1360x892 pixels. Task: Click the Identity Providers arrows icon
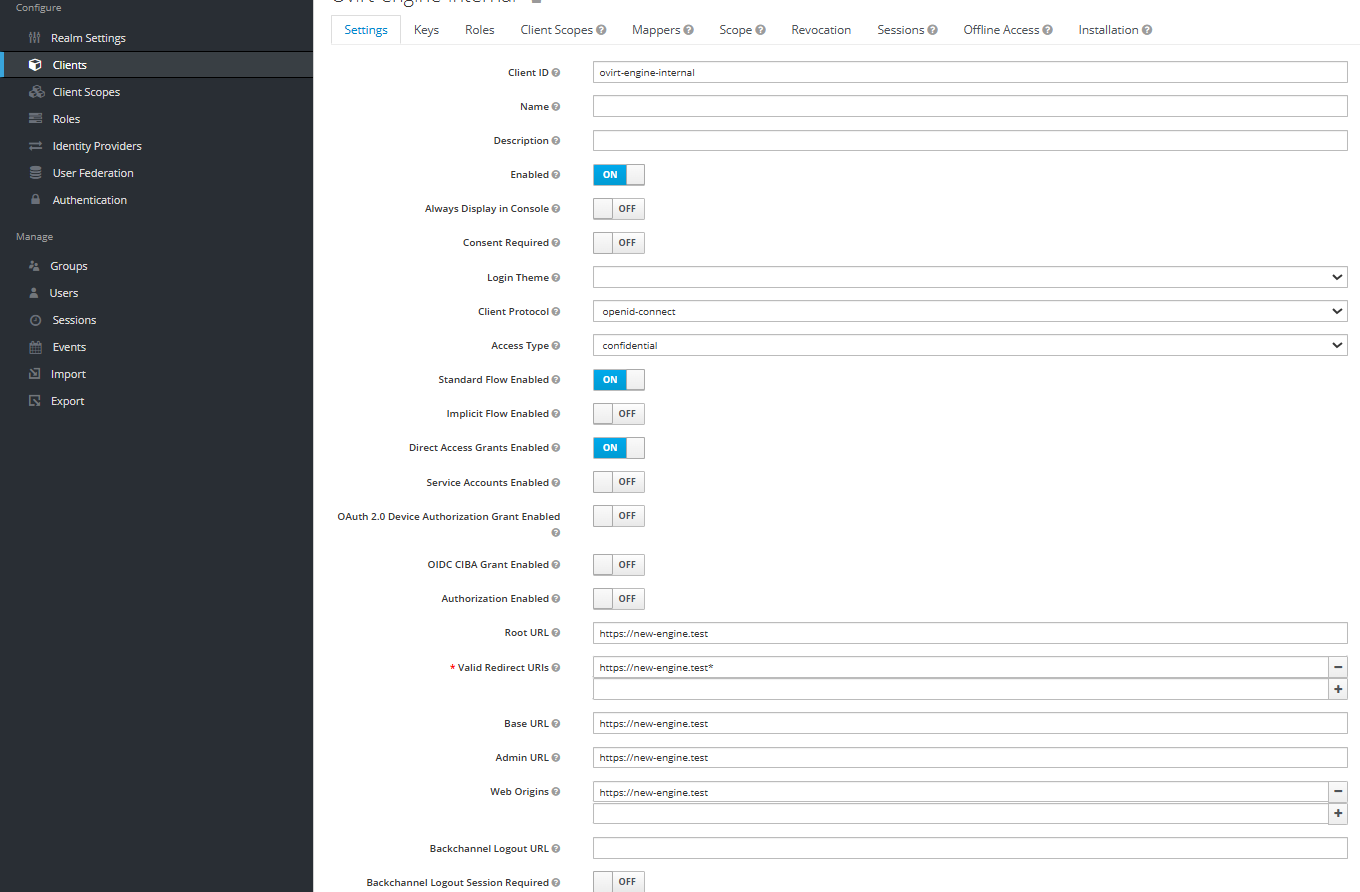(x=35, y=146)
